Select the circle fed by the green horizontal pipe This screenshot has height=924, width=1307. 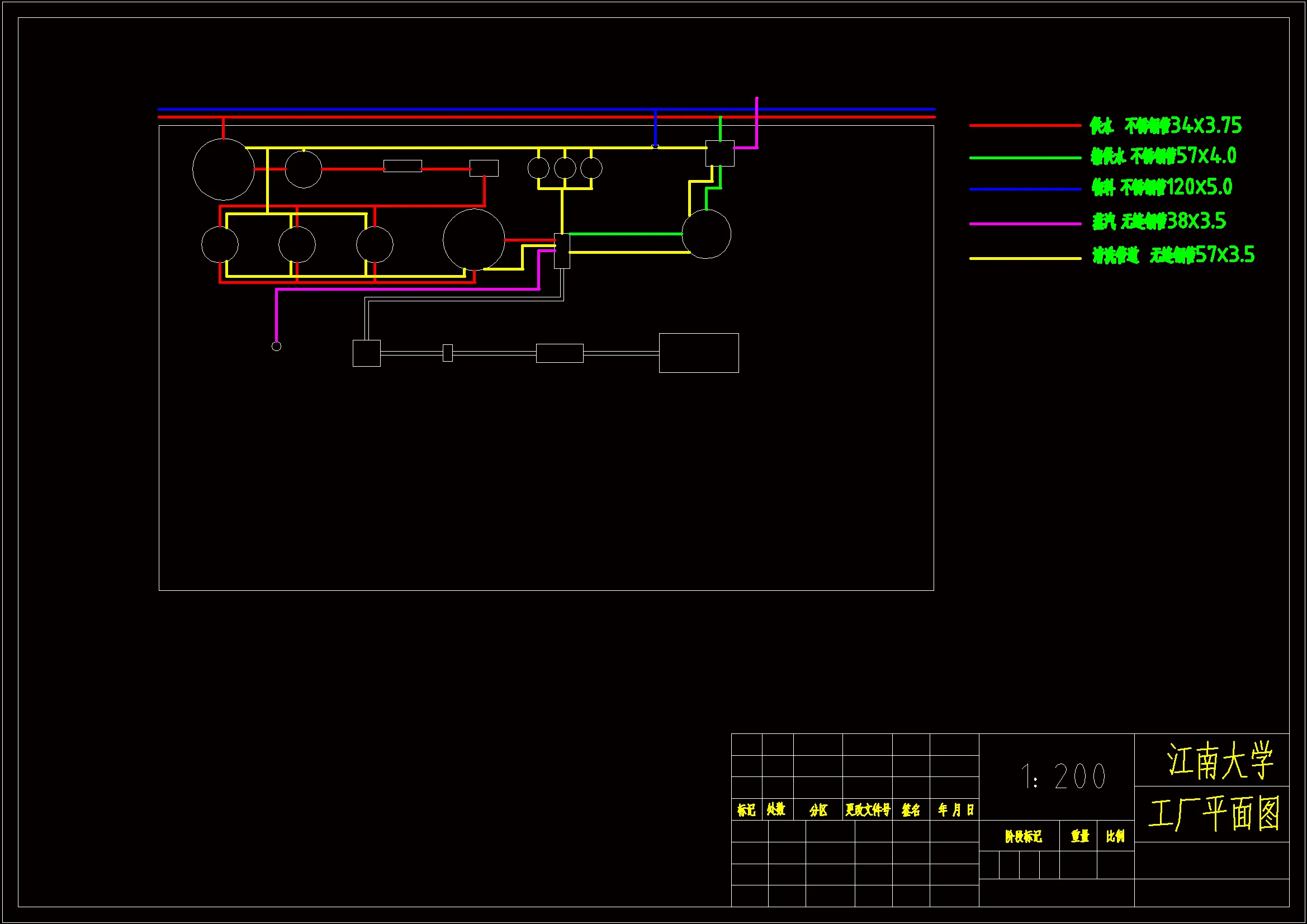click(x=707, y=234)
